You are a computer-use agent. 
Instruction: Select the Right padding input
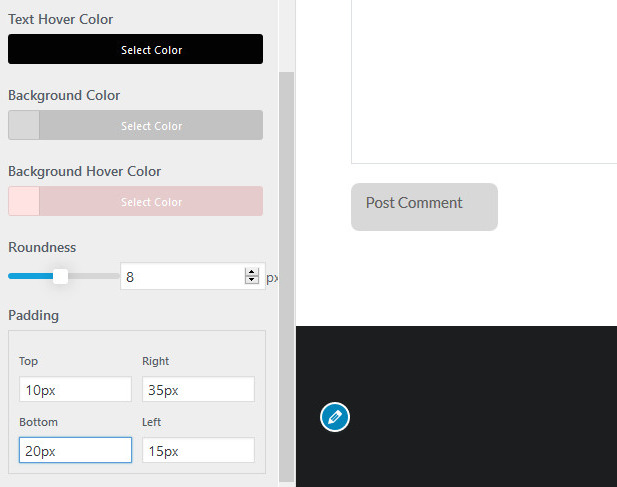coord(198,390)
